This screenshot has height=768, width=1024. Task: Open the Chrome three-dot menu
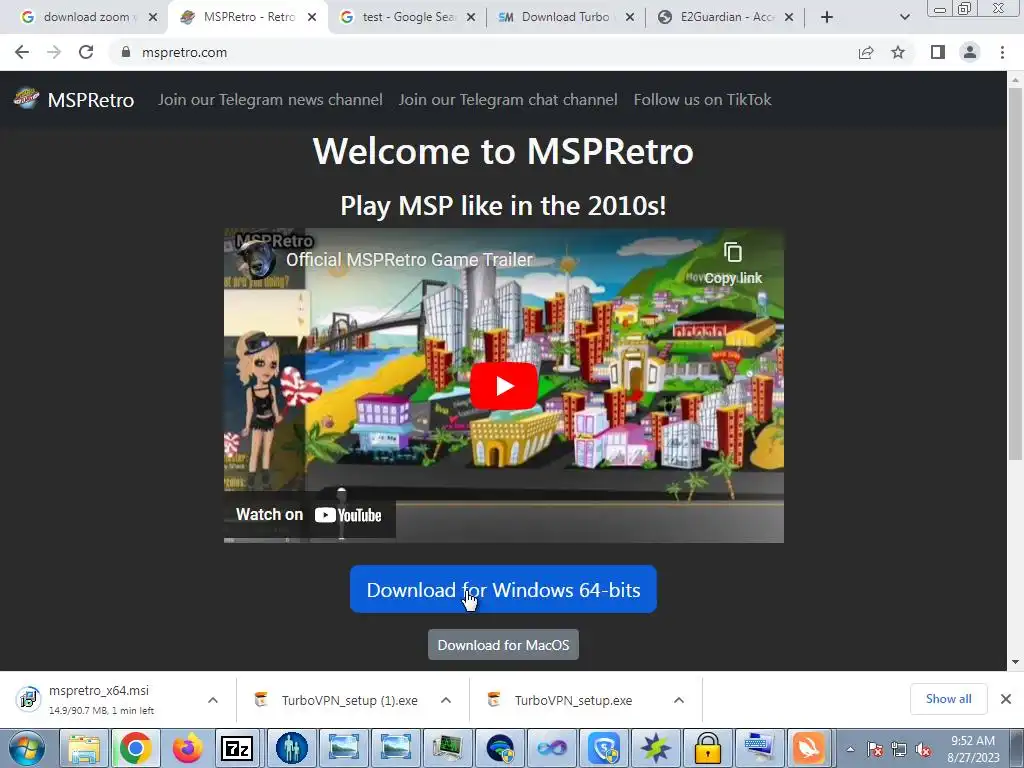(1002, 52)
